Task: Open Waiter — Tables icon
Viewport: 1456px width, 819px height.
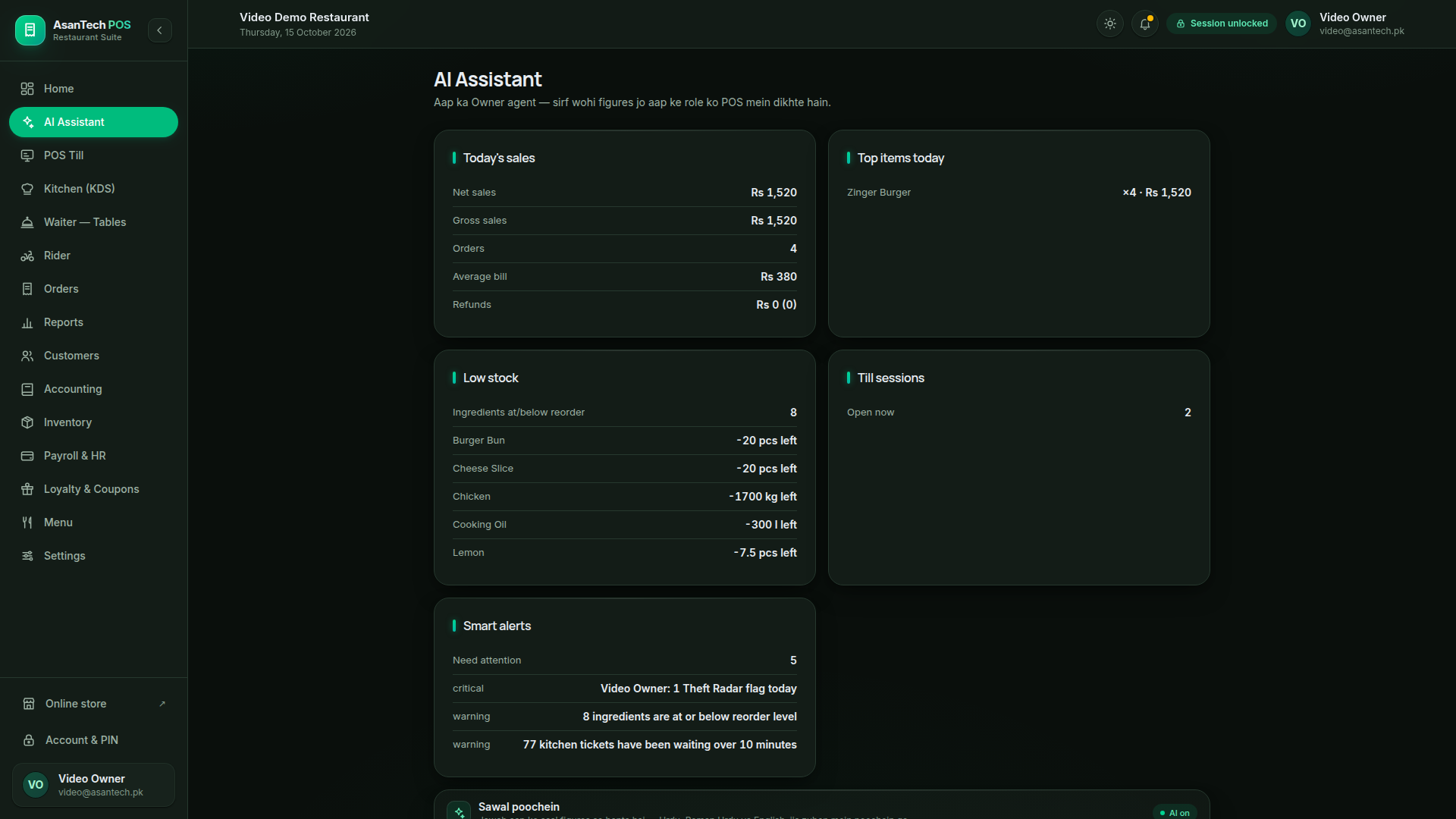Action: pyautogui.click(x=27, y=222)
